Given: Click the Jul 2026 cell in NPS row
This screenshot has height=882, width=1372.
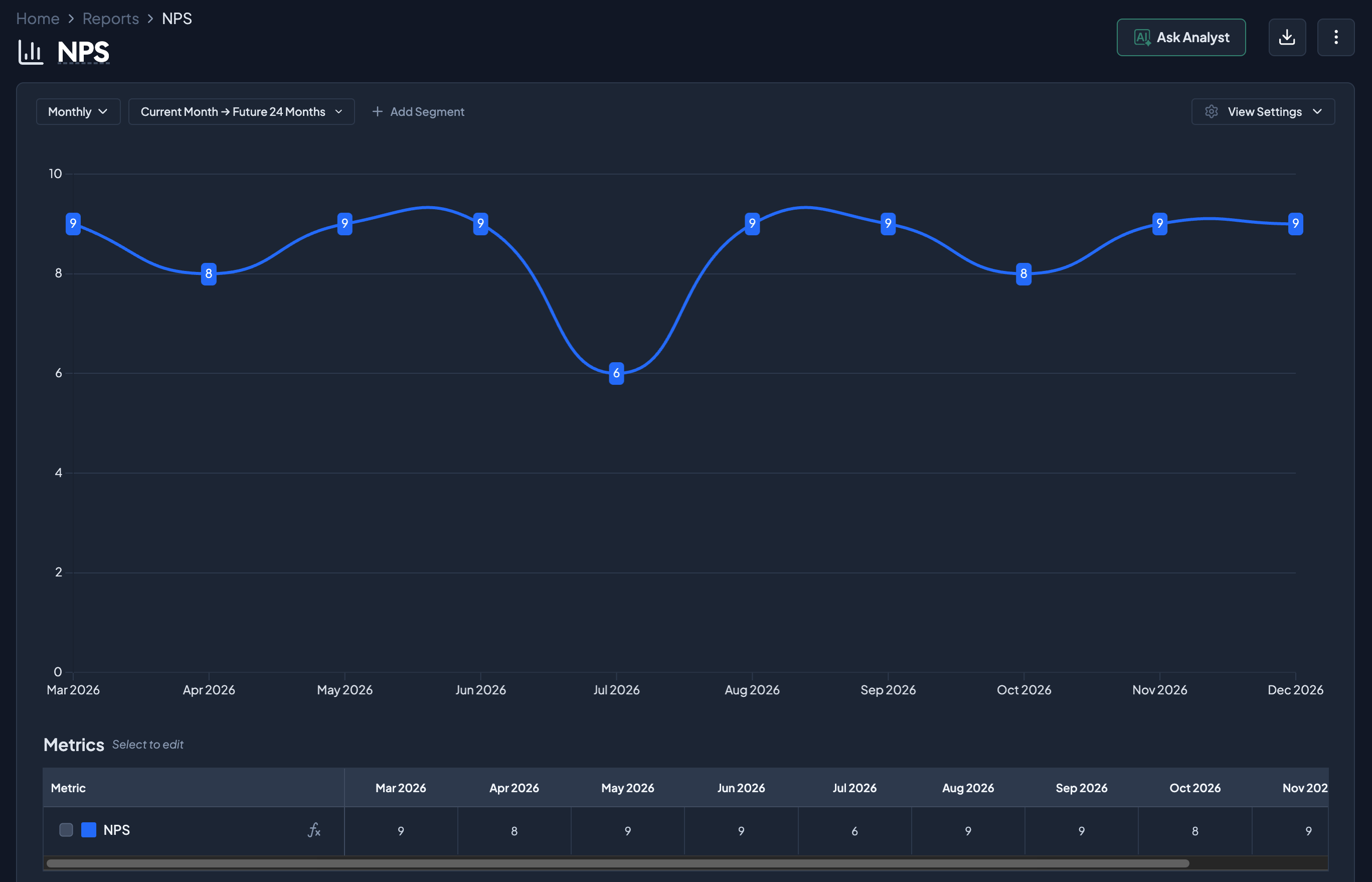Looking at the screenshot, I should [854, 831].
